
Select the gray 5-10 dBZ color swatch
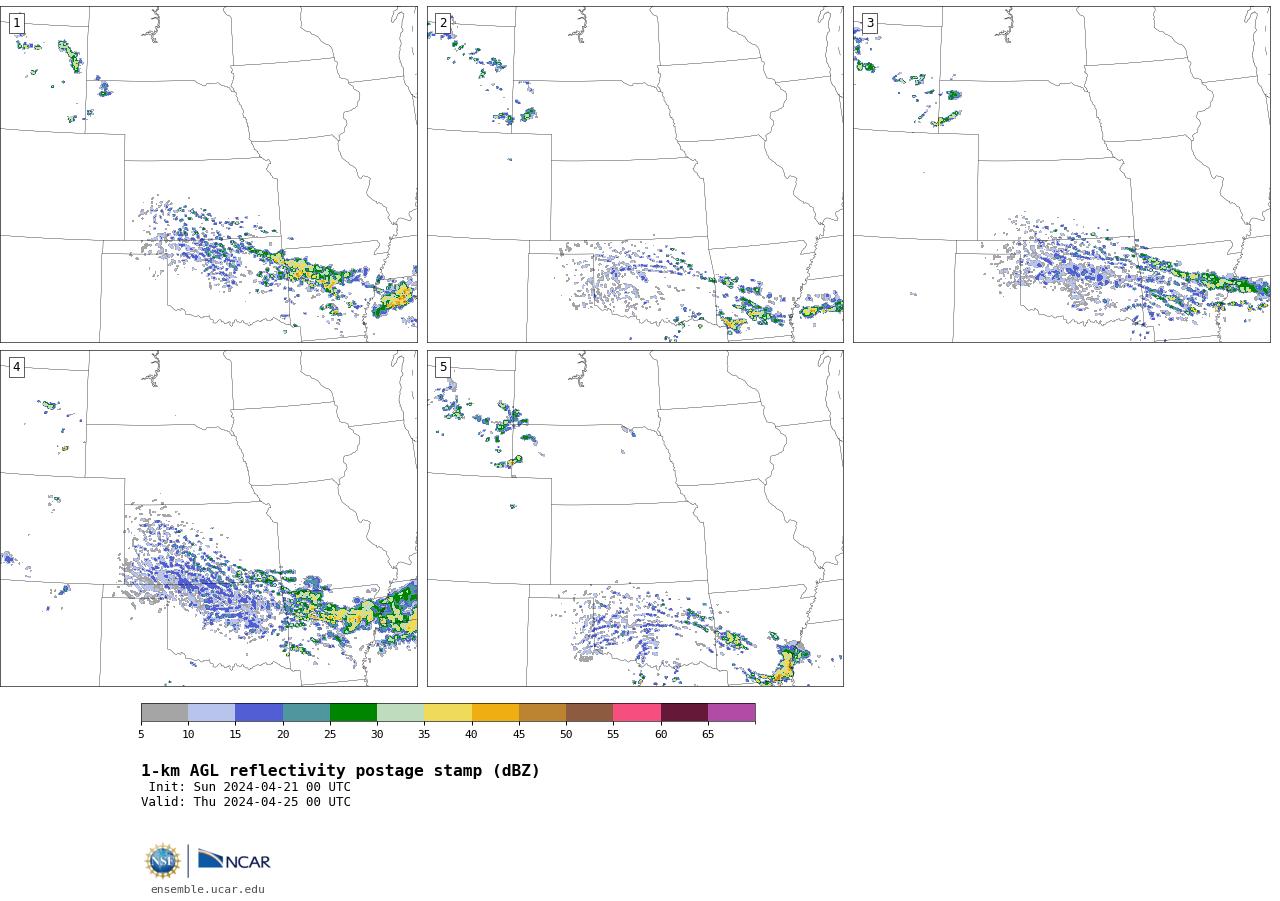pos(164,713)
